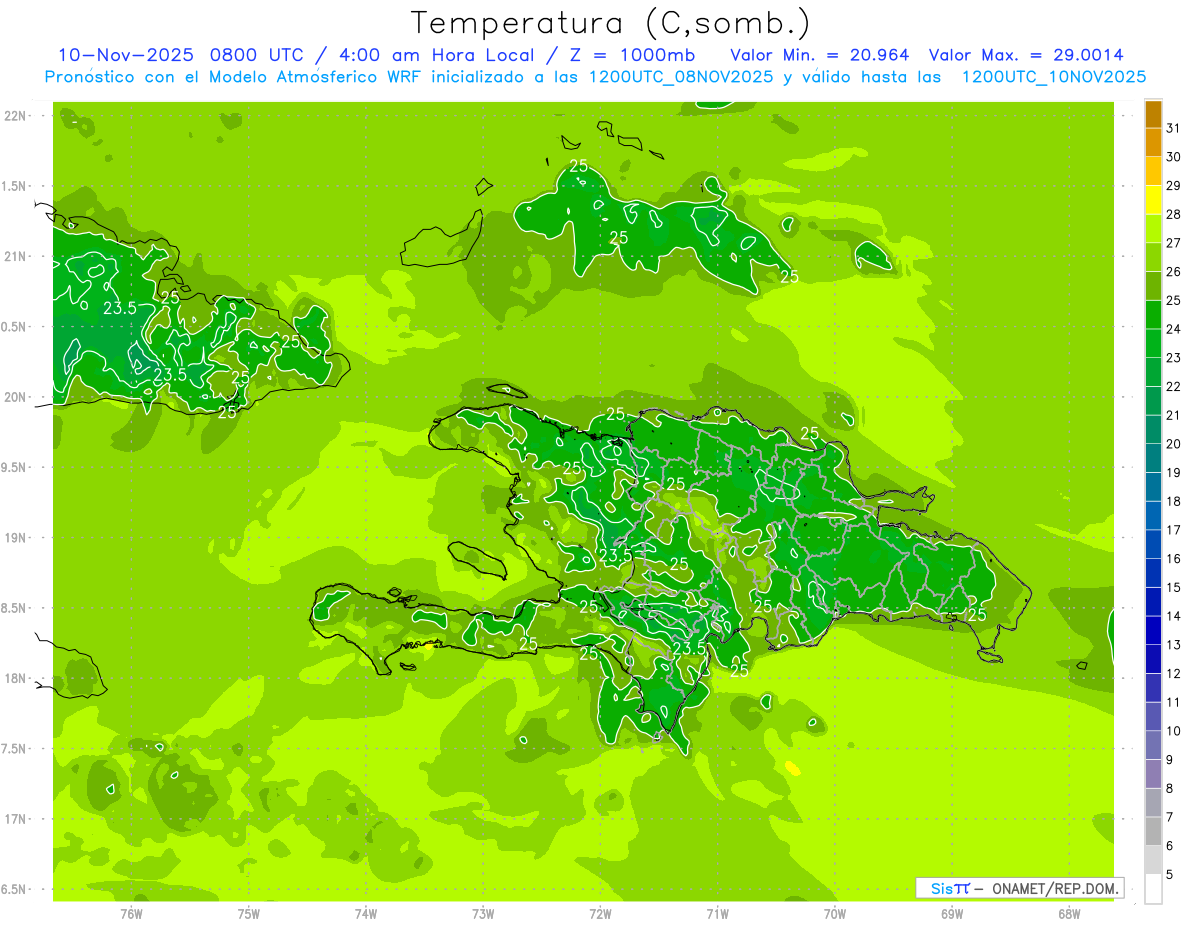This screenshot has height=927, width=1200.
Task: Click the orange legend swatch between 30 and 31
Action: (1153, 143)
